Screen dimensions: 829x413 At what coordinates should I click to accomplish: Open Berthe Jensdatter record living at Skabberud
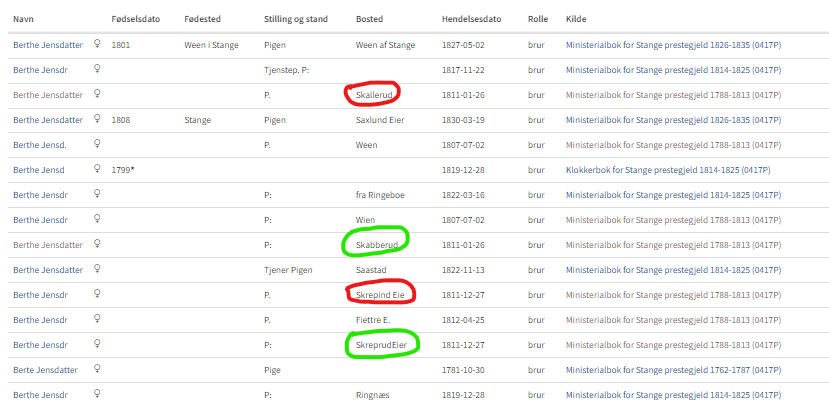48,245
